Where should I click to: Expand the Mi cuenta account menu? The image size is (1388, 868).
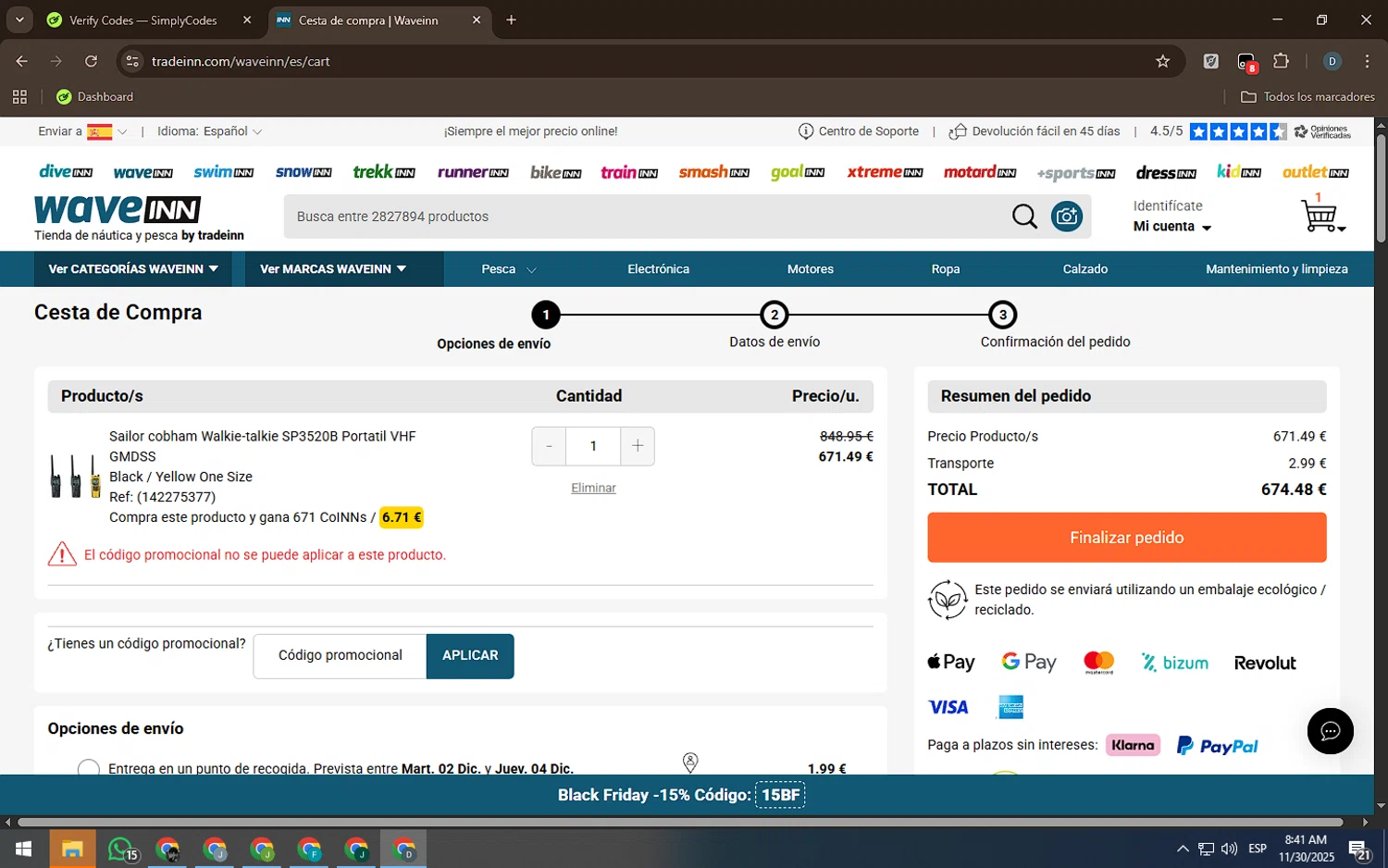pos(1171,227)
